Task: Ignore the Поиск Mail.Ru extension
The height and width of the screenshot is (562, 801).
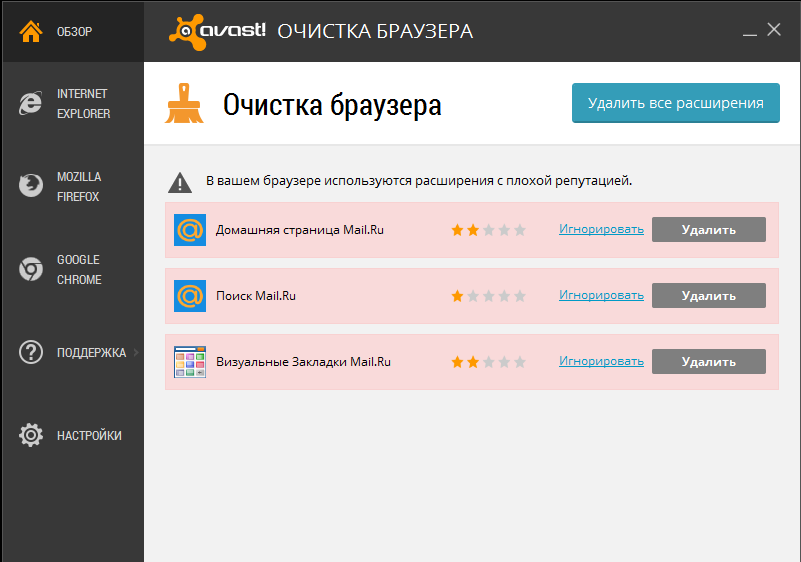Action: [601, 295]
